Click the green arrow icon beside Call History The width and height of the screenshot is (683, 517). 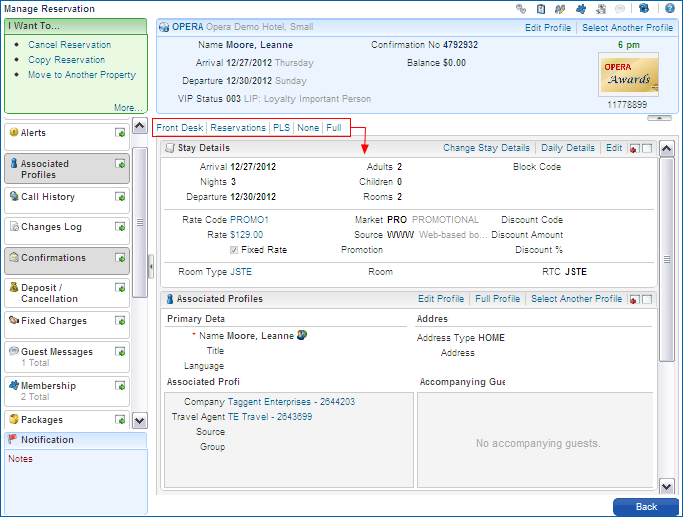120,197
